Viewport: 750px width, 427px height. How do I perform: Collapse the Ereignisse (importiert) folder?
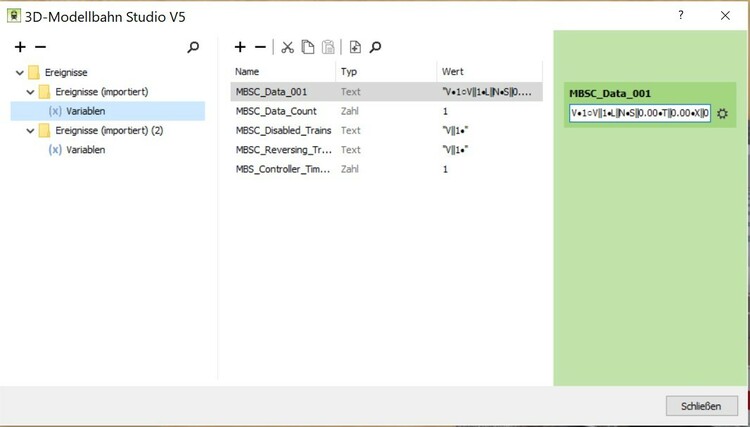point(31,92)
